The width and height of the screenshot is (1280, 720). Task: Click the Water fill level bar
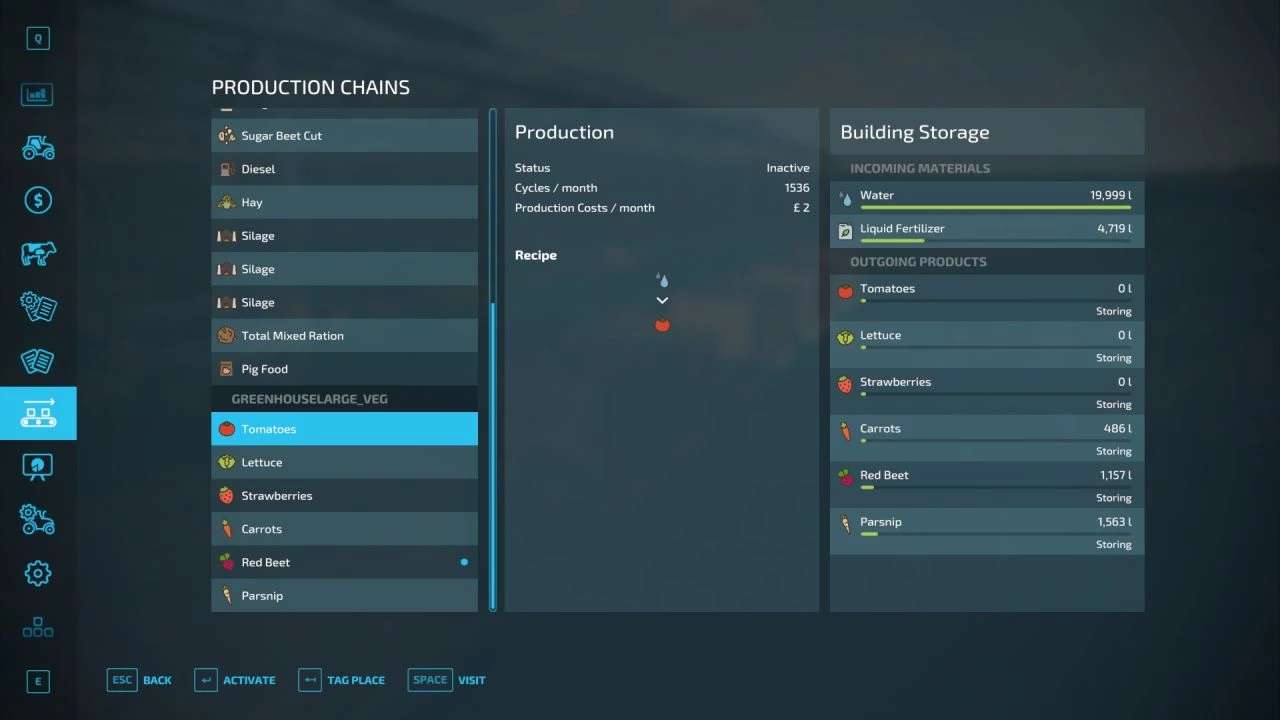pos(995,208)
